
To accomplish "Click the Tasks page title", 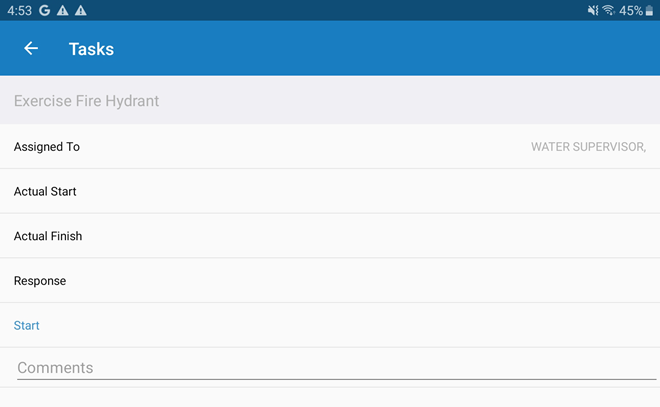I will click(91, 48).
